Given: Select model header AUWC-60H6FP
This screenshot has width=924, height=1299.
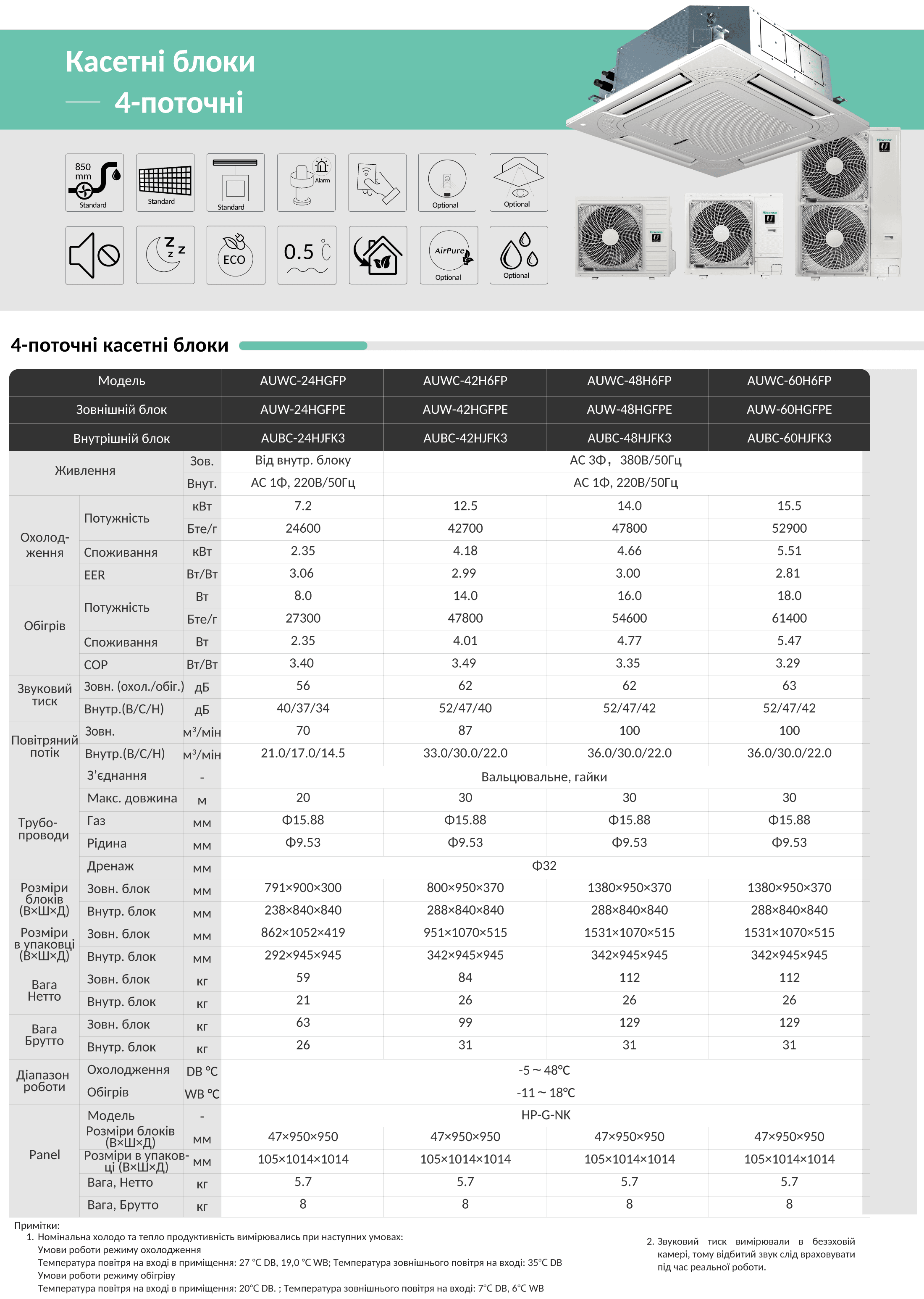Looking at the screenshot, I should (x=789, y=381).
